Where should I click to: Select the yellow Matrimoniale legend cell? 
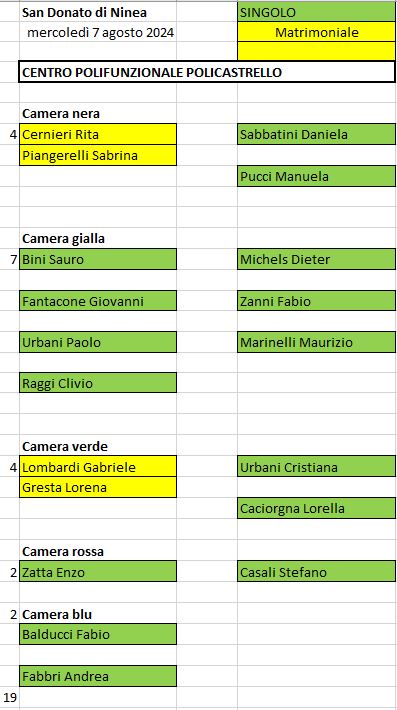tap(316, 32)
